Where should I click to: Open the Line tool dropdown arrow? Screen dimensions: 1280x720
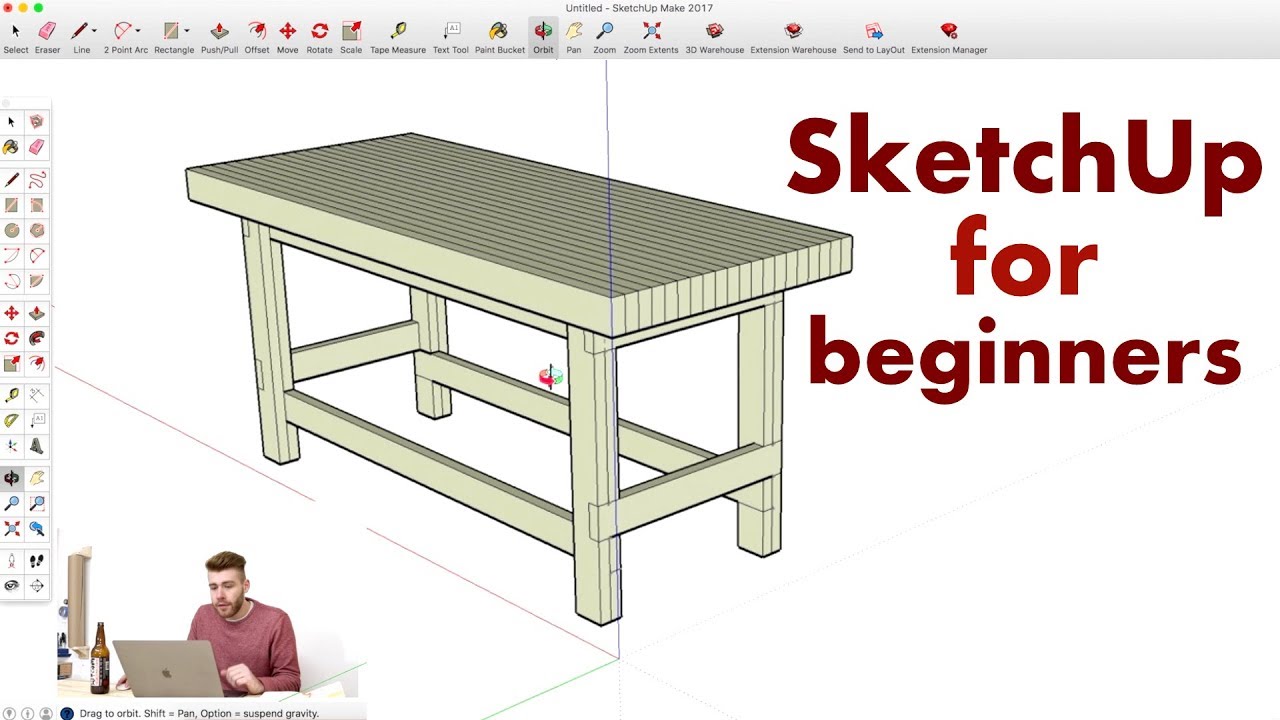pos(94,31)
